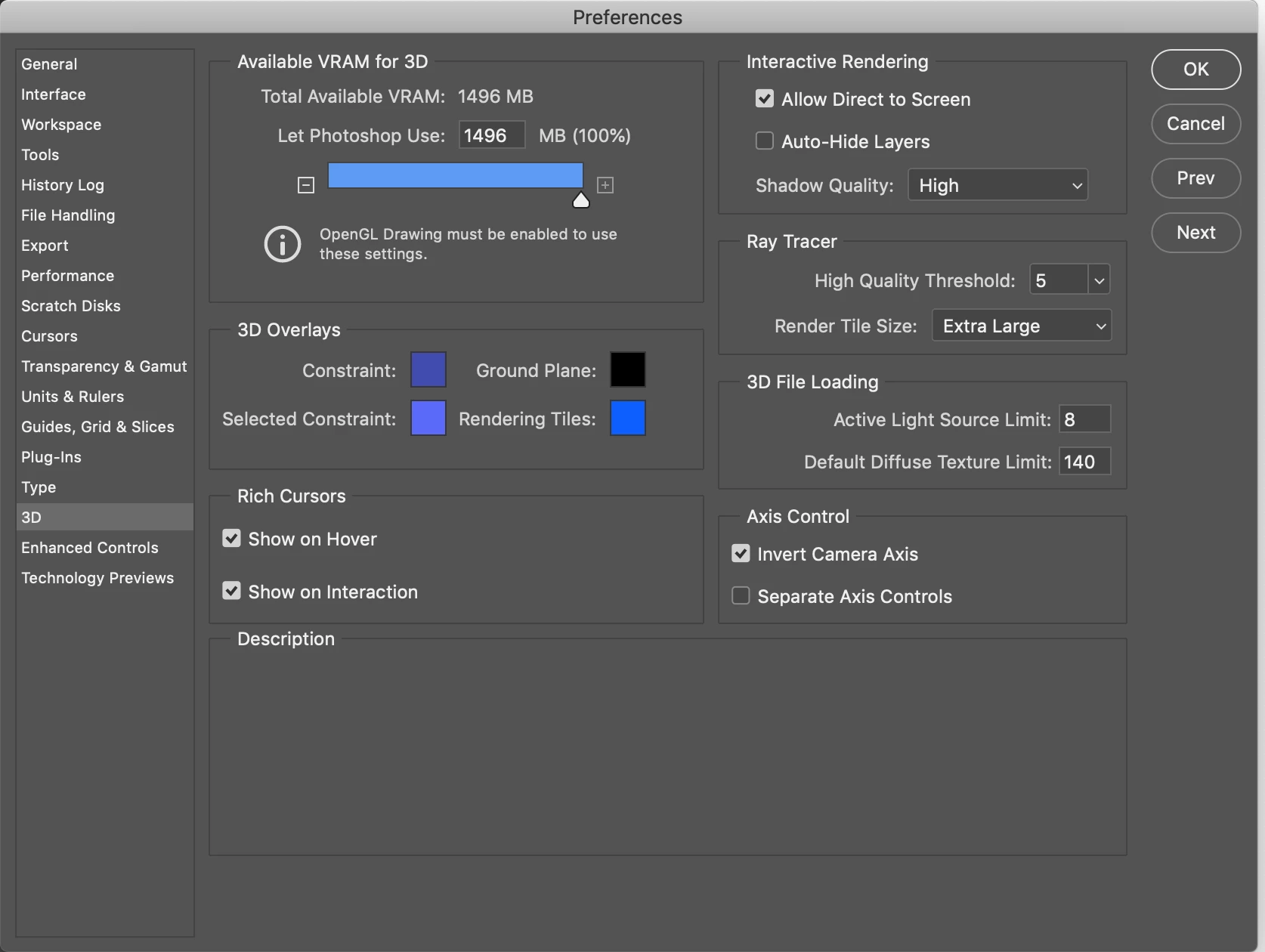Click the 'OpenGL Drawing must be enabled' note
The image size is (1265, 952).
point(469,244)
